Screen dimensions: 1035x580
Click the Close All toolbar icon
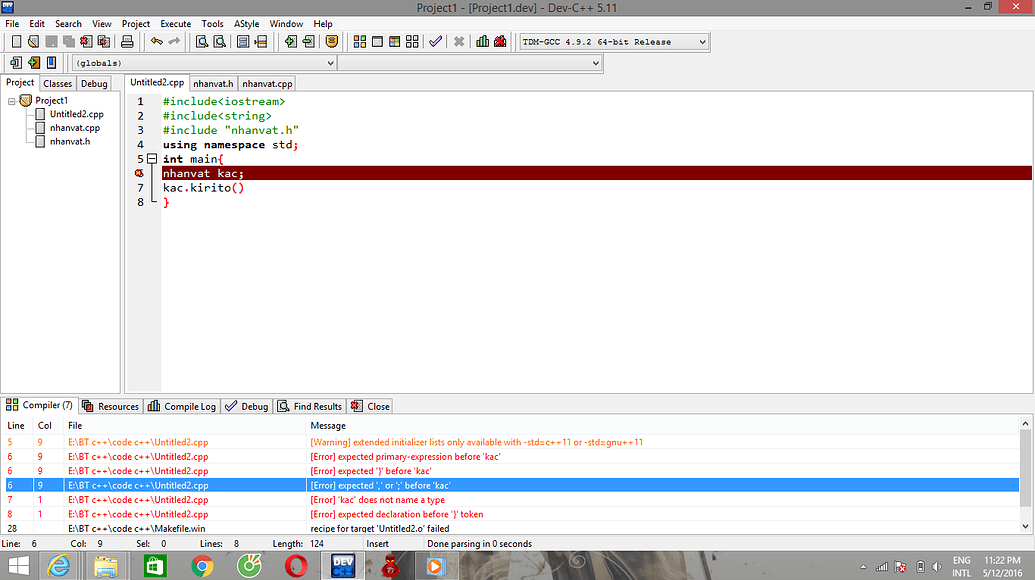coord(104,42)
